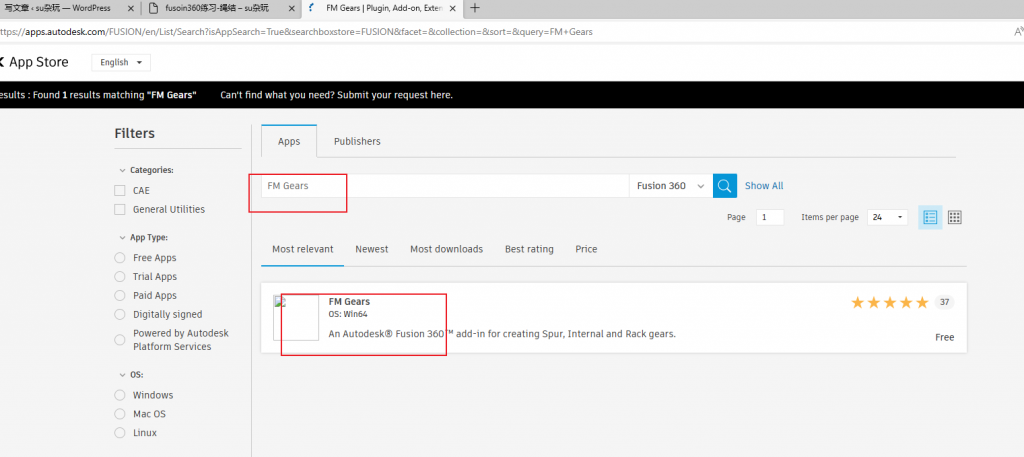Switch to the fusoin360 browser tab
The width and height of the screenshot is (1024, 457).
coord(216,8)
